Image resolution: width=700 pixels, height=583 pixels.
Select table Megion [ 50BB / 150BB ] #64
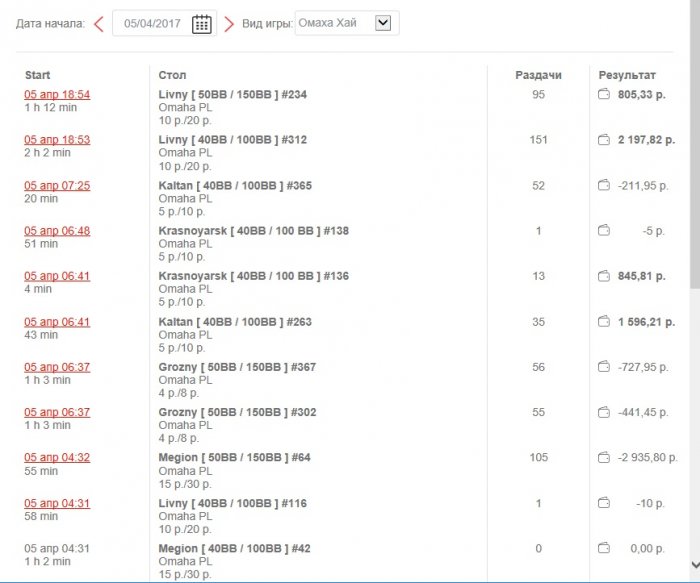click(x=234, y=458)
